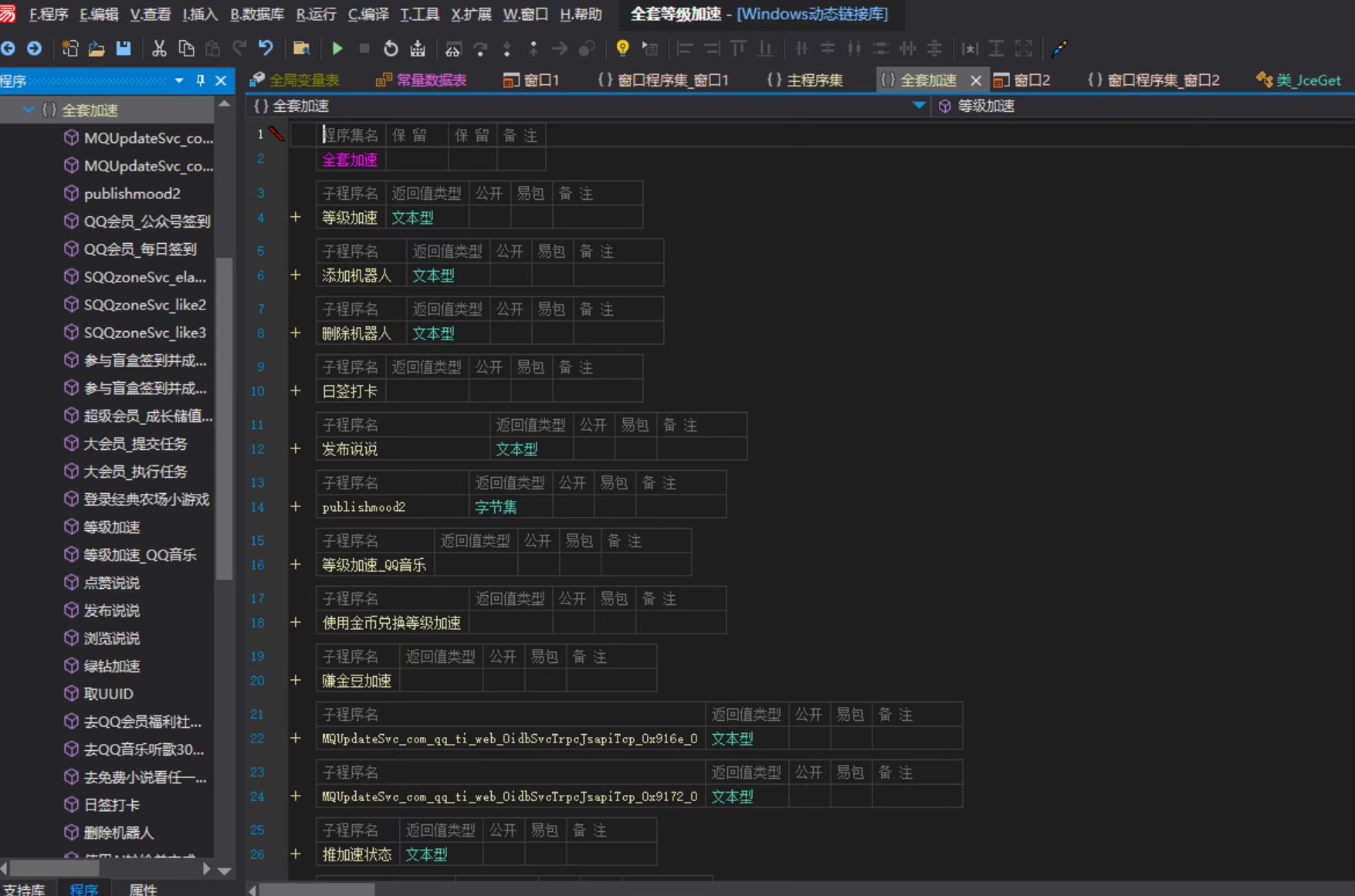
Task: Expand the 发布说说 subroutine code block
Action: pos(296,449)
